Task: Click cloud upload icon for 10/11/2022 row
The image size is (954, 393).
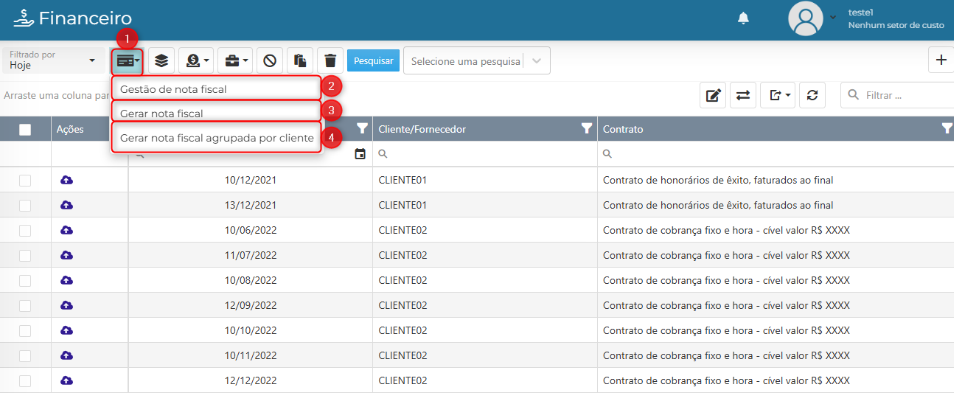Action: [67, 355]
